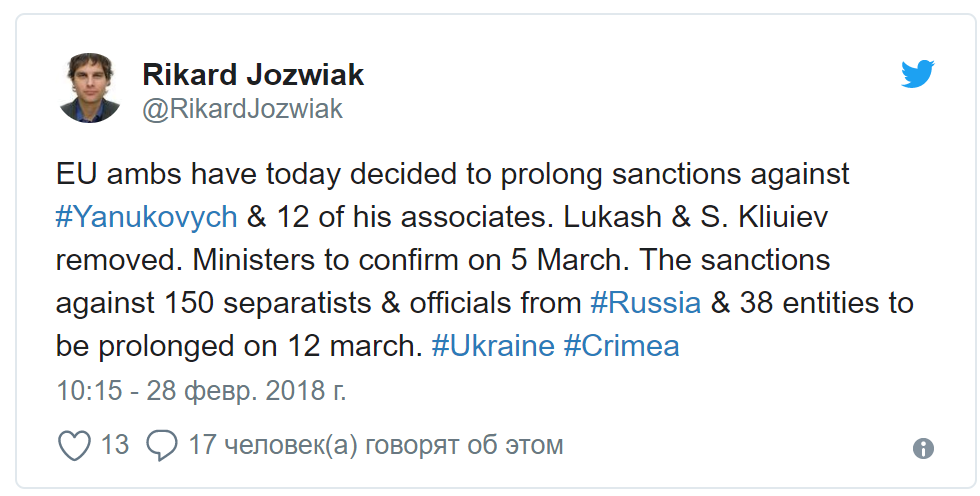The height and width of the screenshot is (496, 980).
Task: Click the like count 13
Action: (x=115, y=445)
